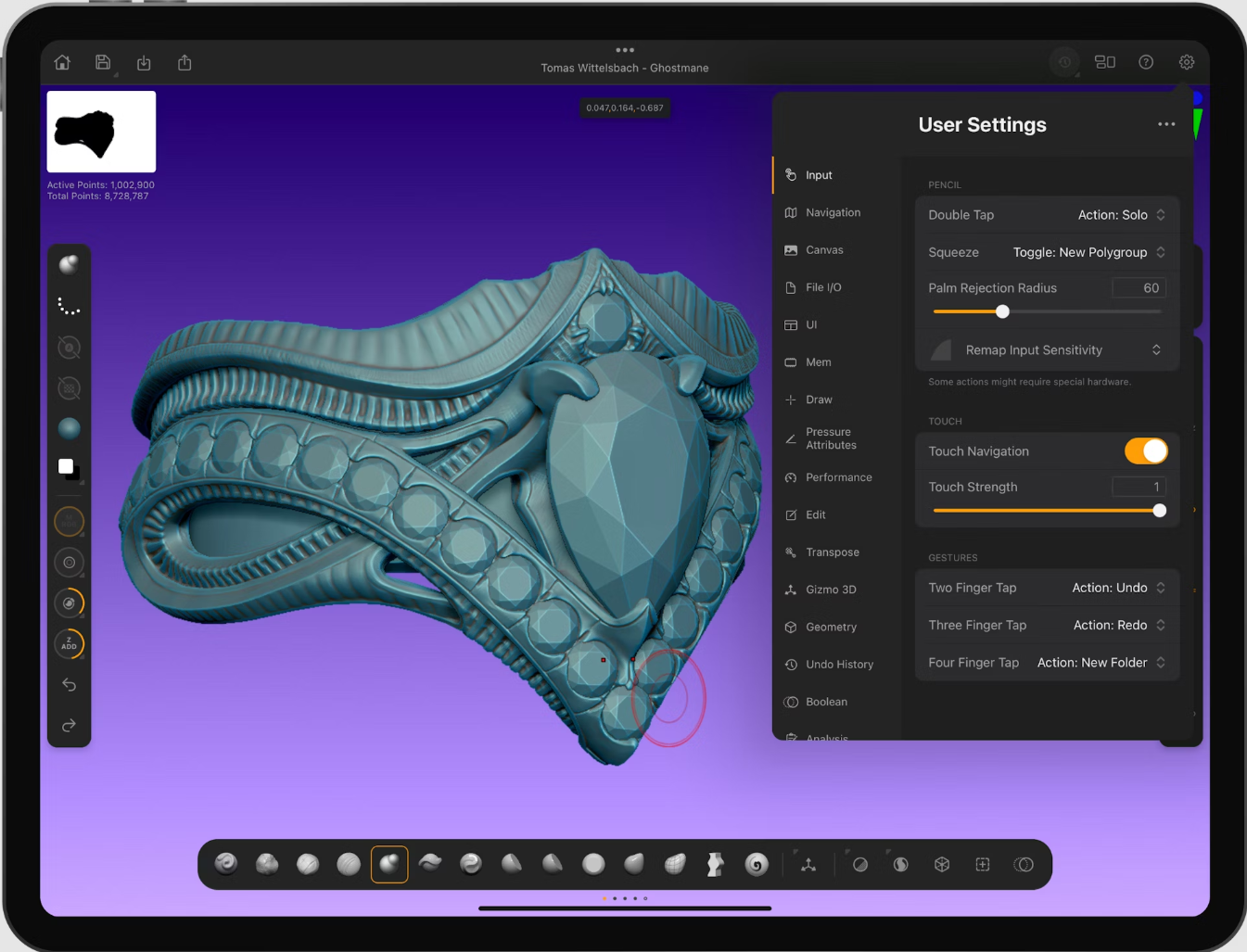The width and height of the screenshot is (1247, 952).
Task: Open the stroke/falloff settings icon below the brush
Action: [69, 306]
